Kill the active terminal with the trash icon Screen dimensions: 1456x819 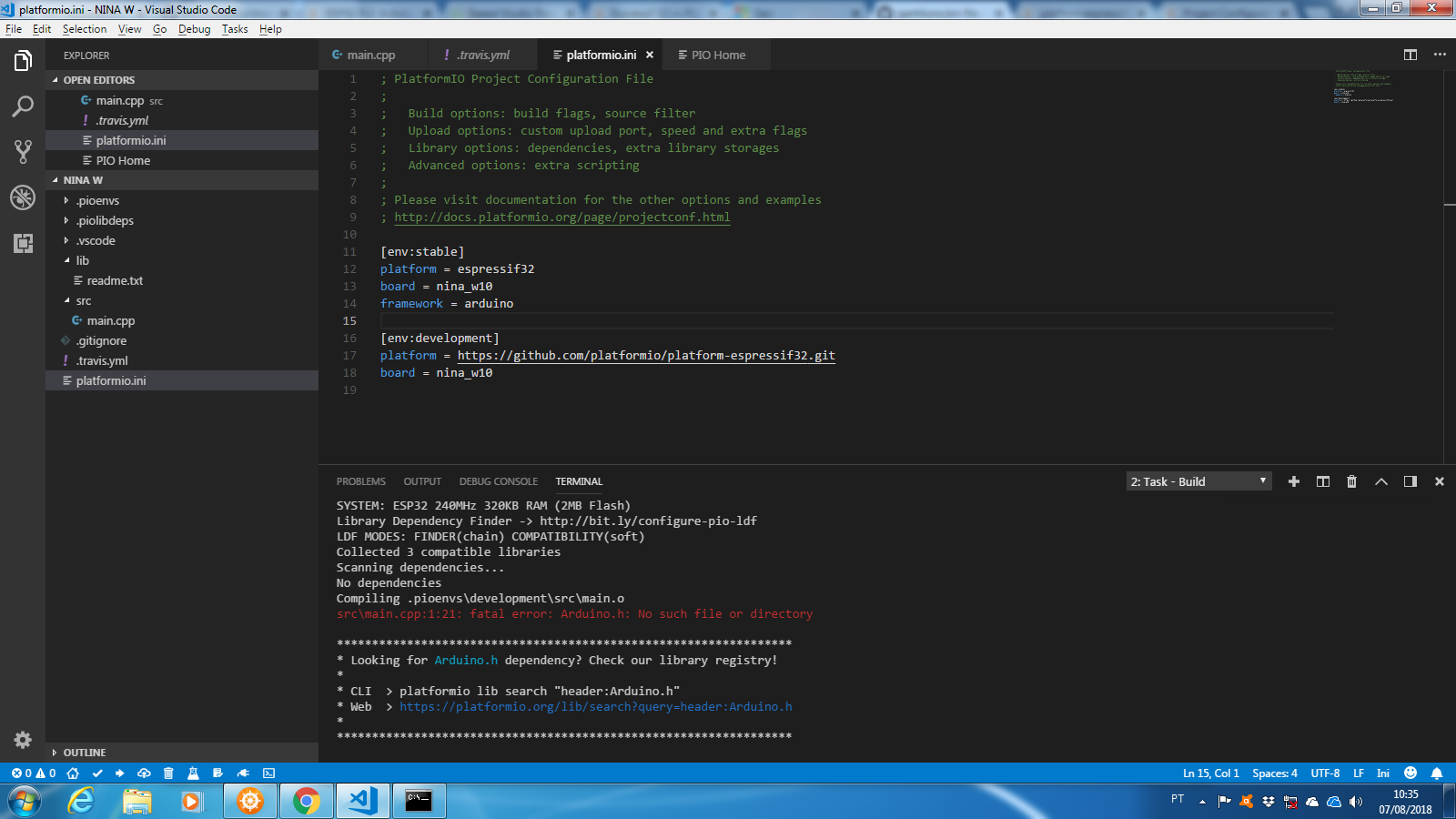pyautogui.click(x=1351, y=481)
